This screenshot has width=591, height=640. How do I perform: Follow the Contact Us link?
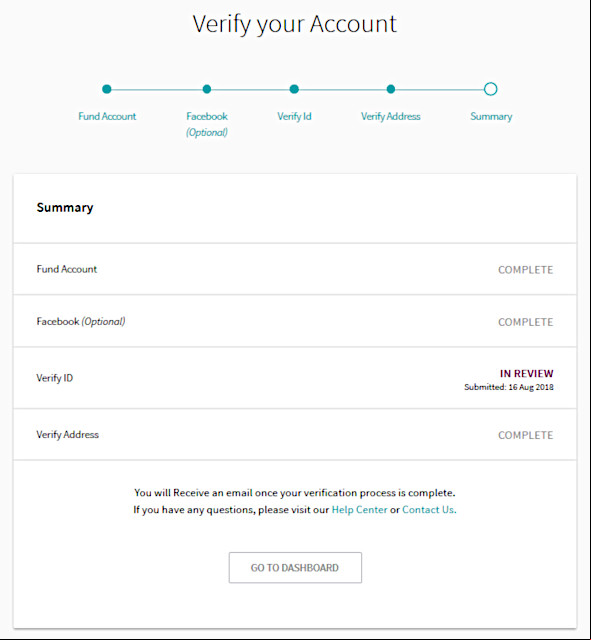pos(429,510)
